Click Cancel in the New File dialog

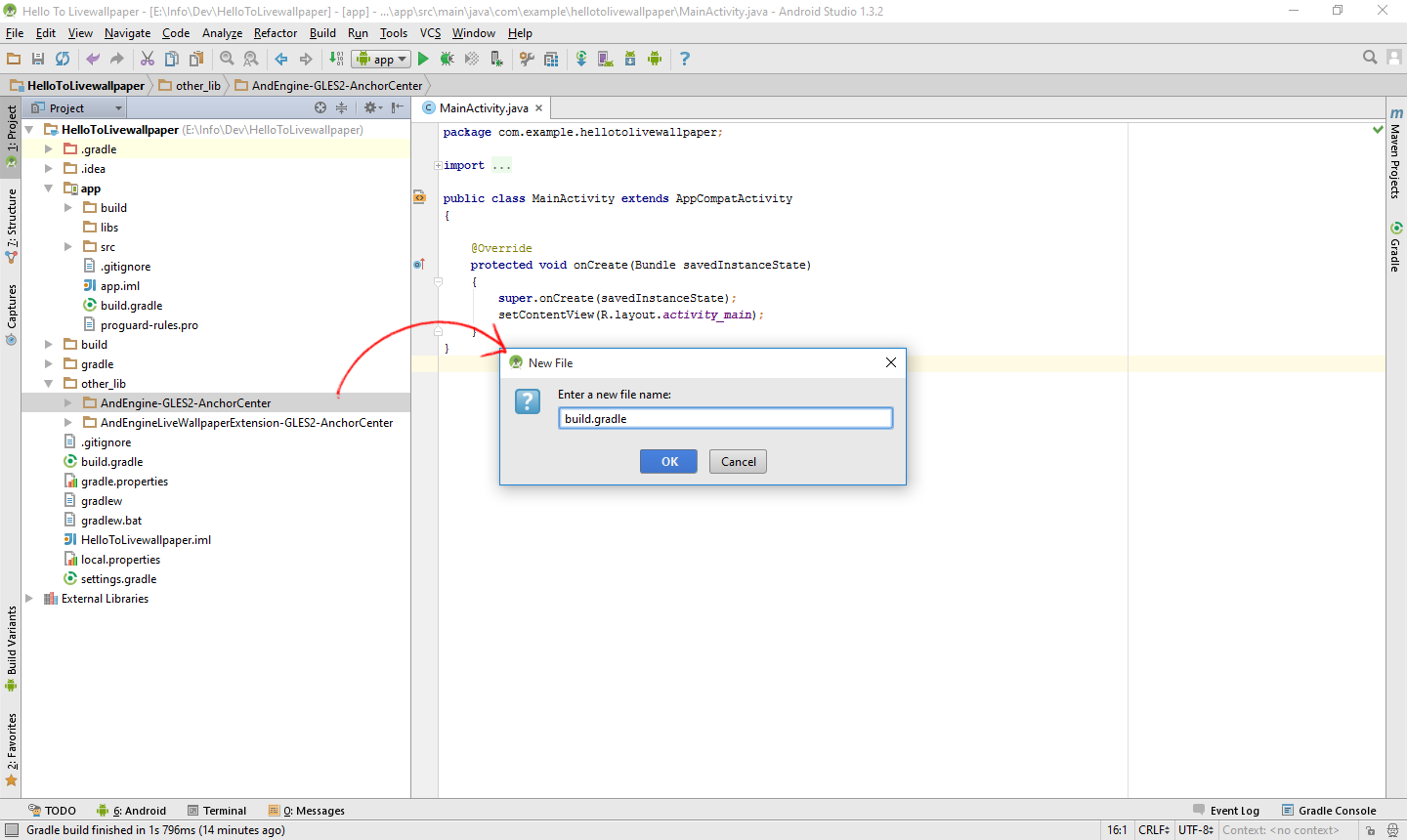tap(739, 462)
